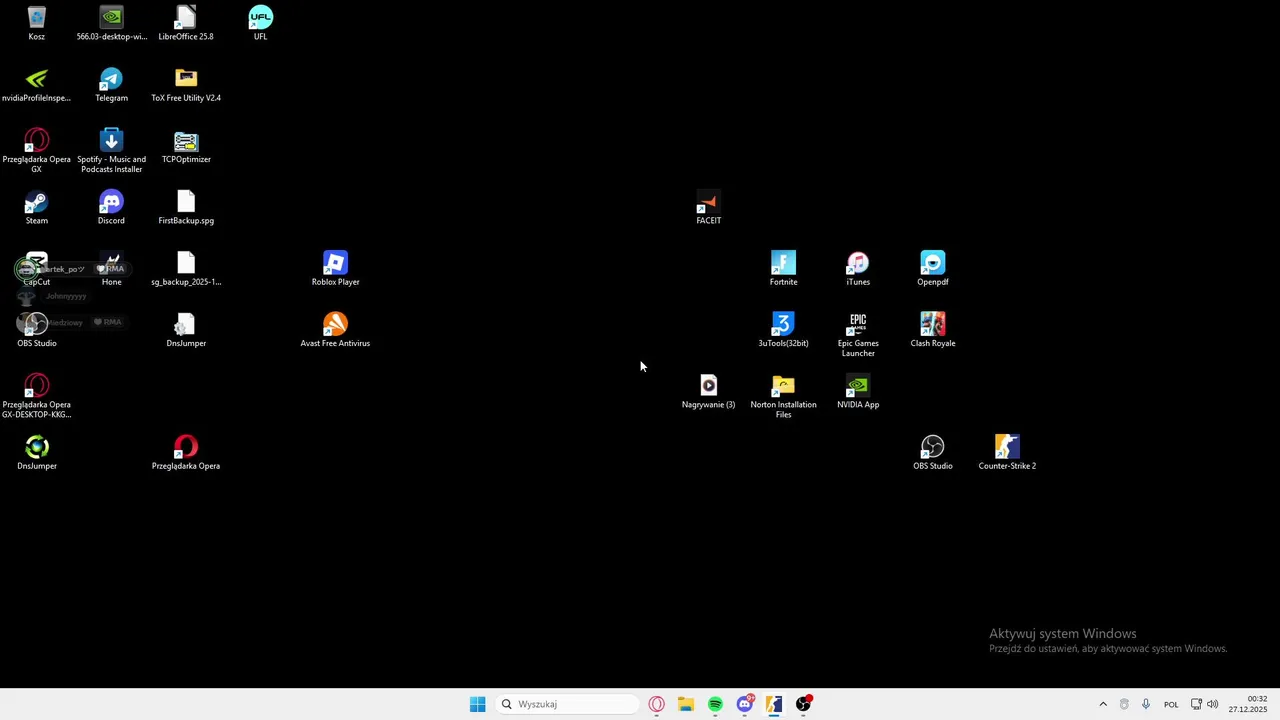Open Opera GX from the taskbar
Viewport: 1280px width, 720px height.
[x=657, y=704]
